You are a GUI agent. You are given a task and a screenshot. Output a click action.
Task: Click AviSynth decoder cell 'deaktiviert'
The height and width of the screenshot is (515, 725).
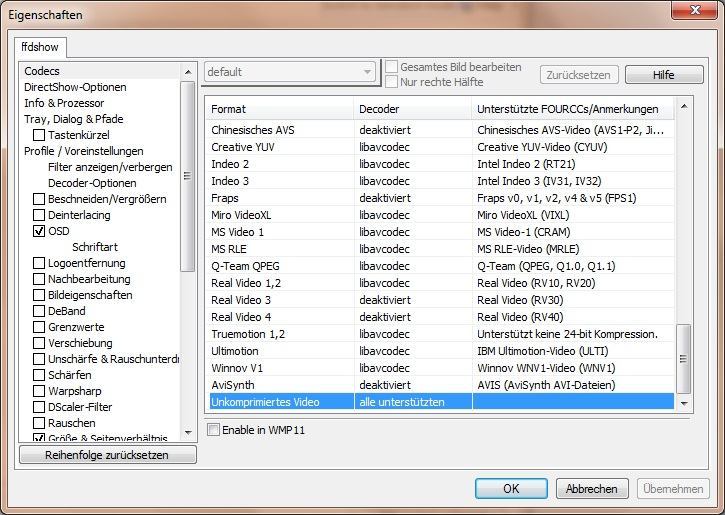(x=413, y=385)
